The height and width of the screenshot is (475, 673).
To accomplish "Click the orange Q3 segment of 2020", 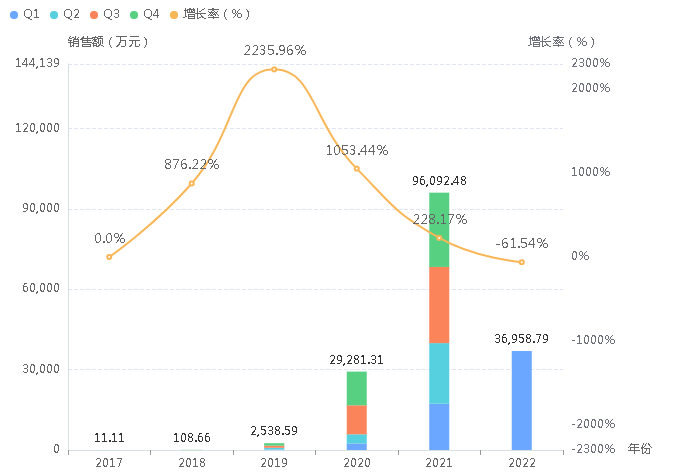I will point(356,419).
